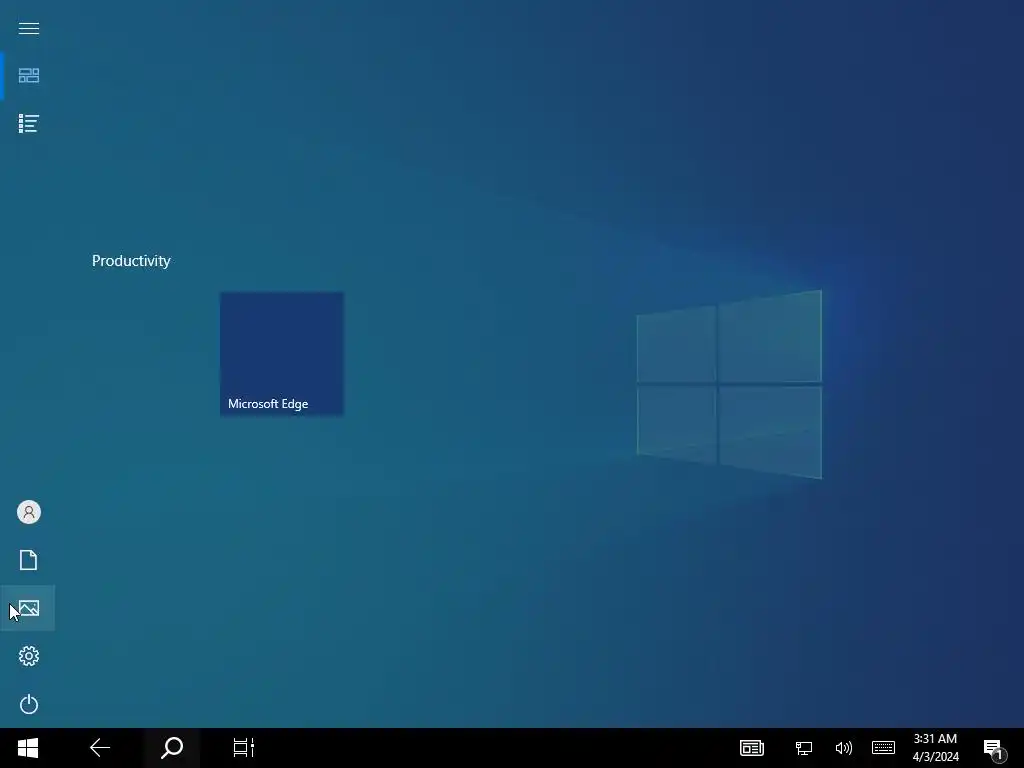Viewport: 1024px width, 768px height.
Task: Open Settings gear icon
Action: [29, 656]
